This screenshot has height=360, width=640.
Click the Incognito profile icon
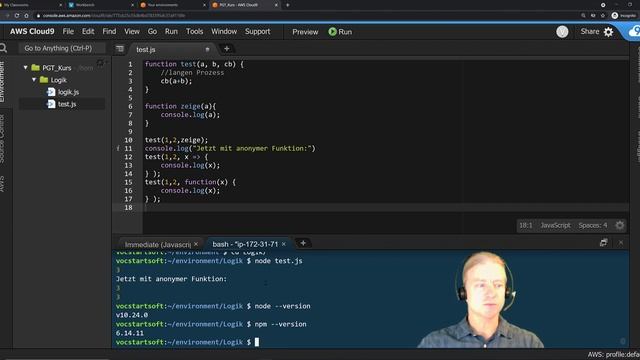click(615, 16)
